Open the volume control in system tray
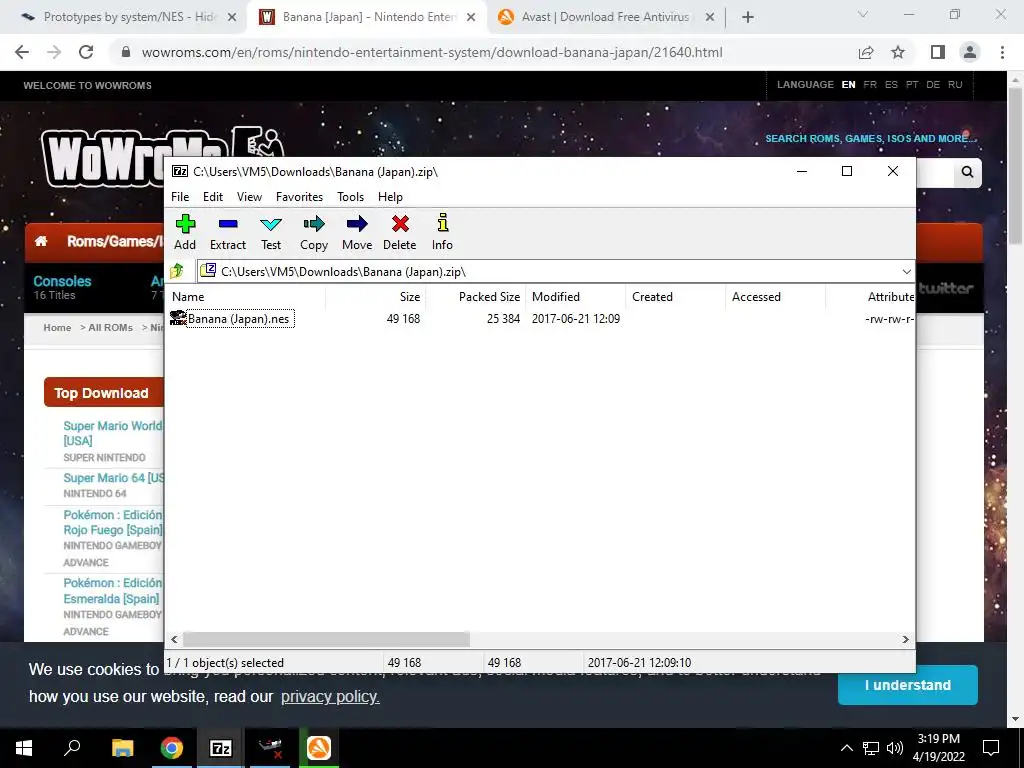Screen dimensions: 1024x768 [x=895, y=748]
